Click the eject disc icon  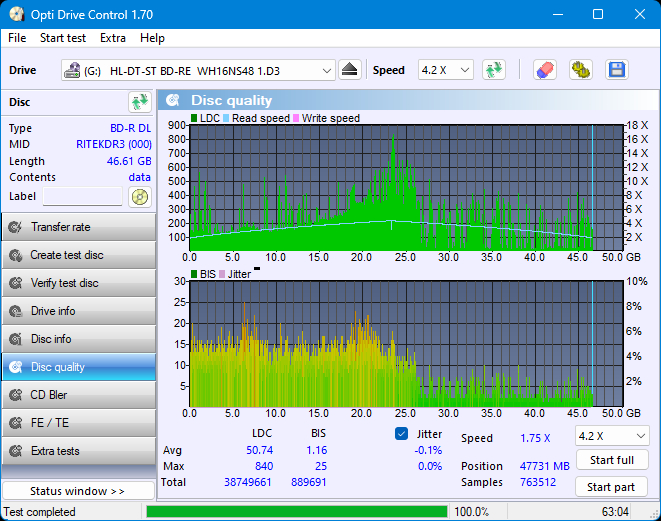pos(349,70)
